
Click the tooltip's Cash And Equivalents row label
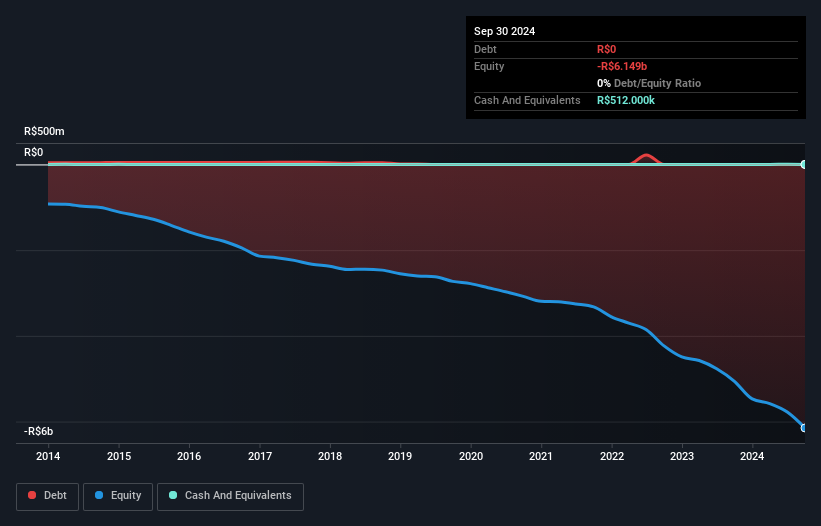click(x=527, y=100)
